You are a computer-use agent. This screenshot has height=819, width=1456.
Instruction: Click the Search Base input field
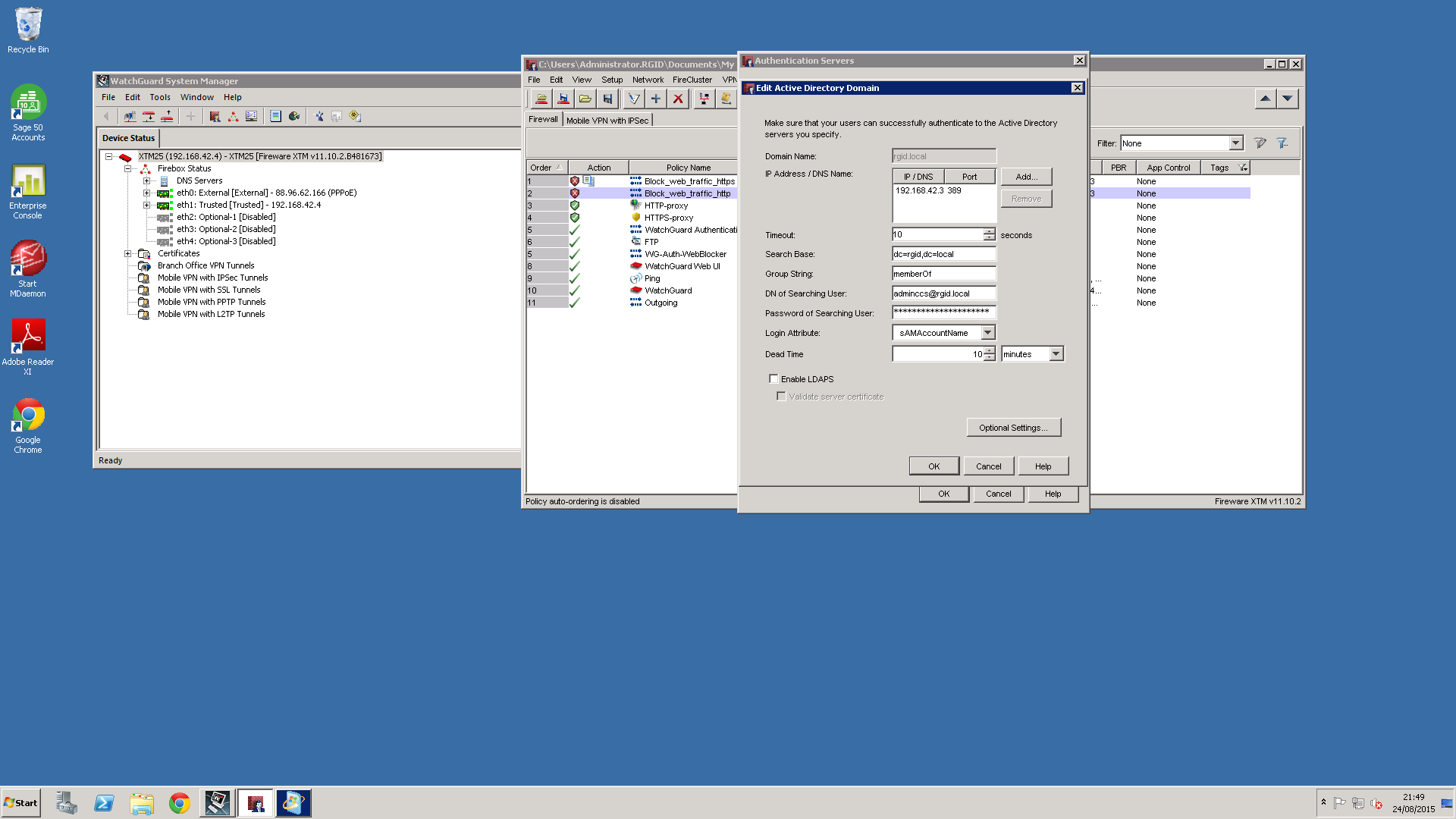[x=943, y=254]
